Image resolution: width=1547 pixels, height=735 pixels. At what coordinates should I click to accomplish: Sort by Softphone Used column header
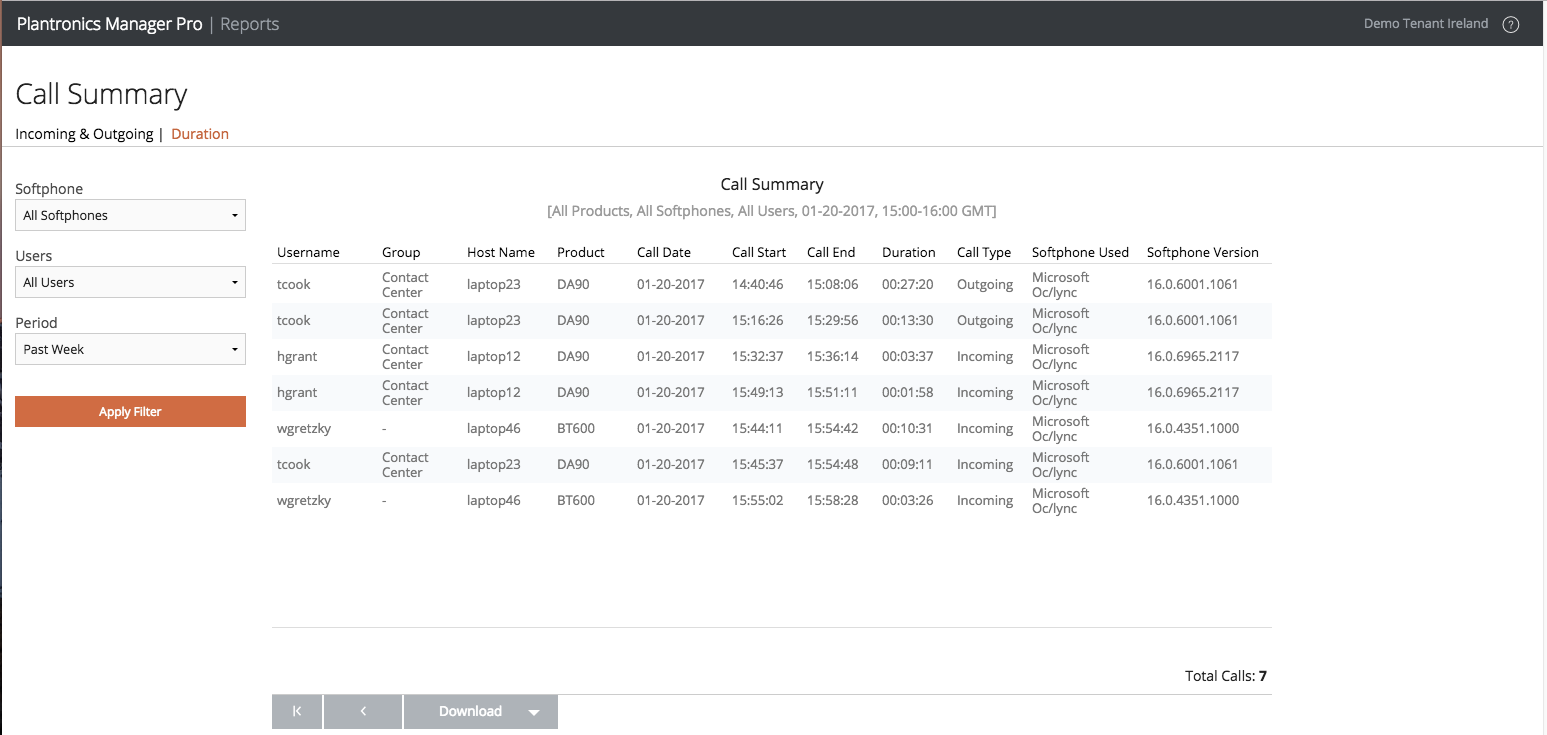click(x=1080, y=252)
